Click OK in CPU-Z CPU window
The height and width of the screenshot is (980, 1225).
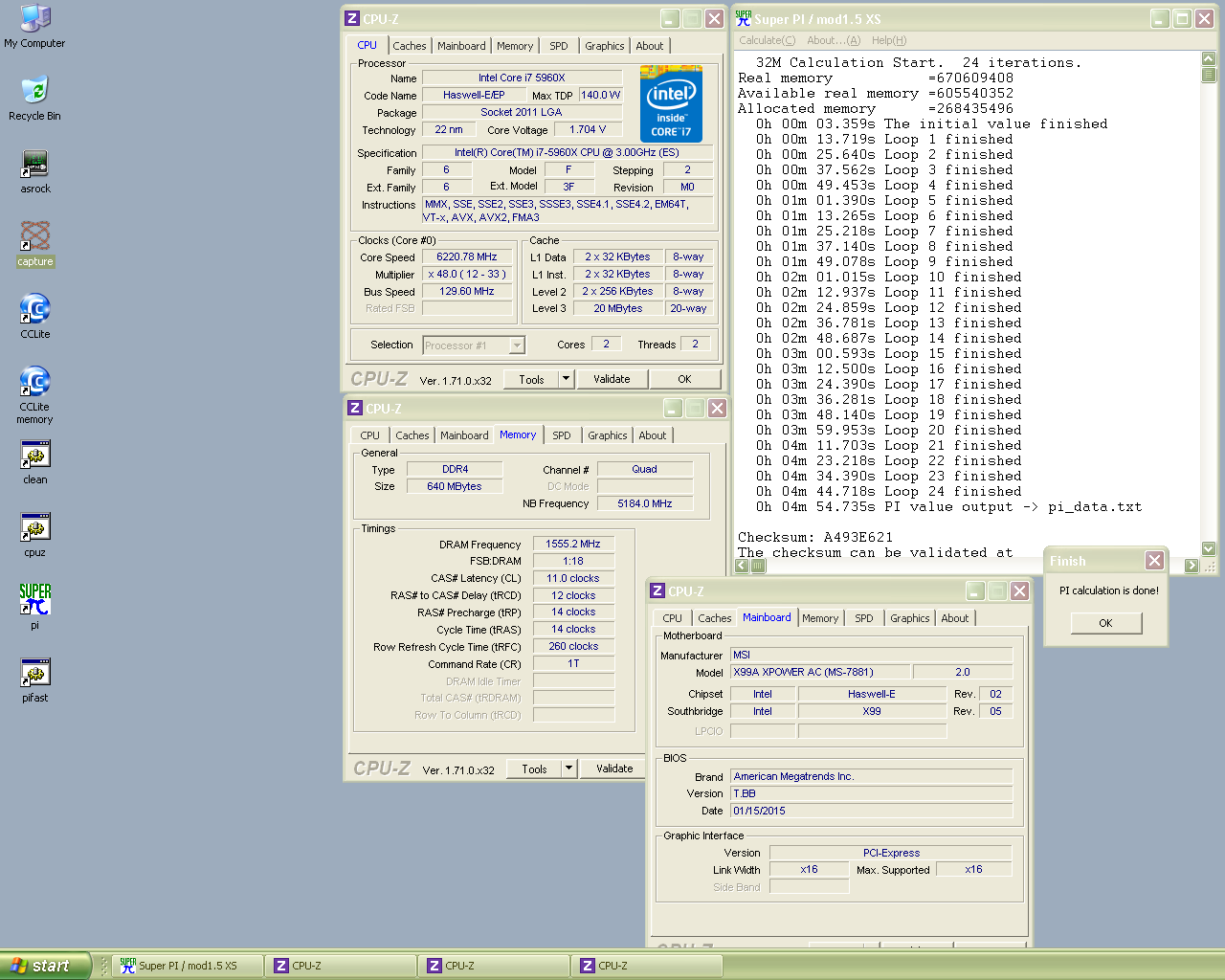(x=684, y=379)
